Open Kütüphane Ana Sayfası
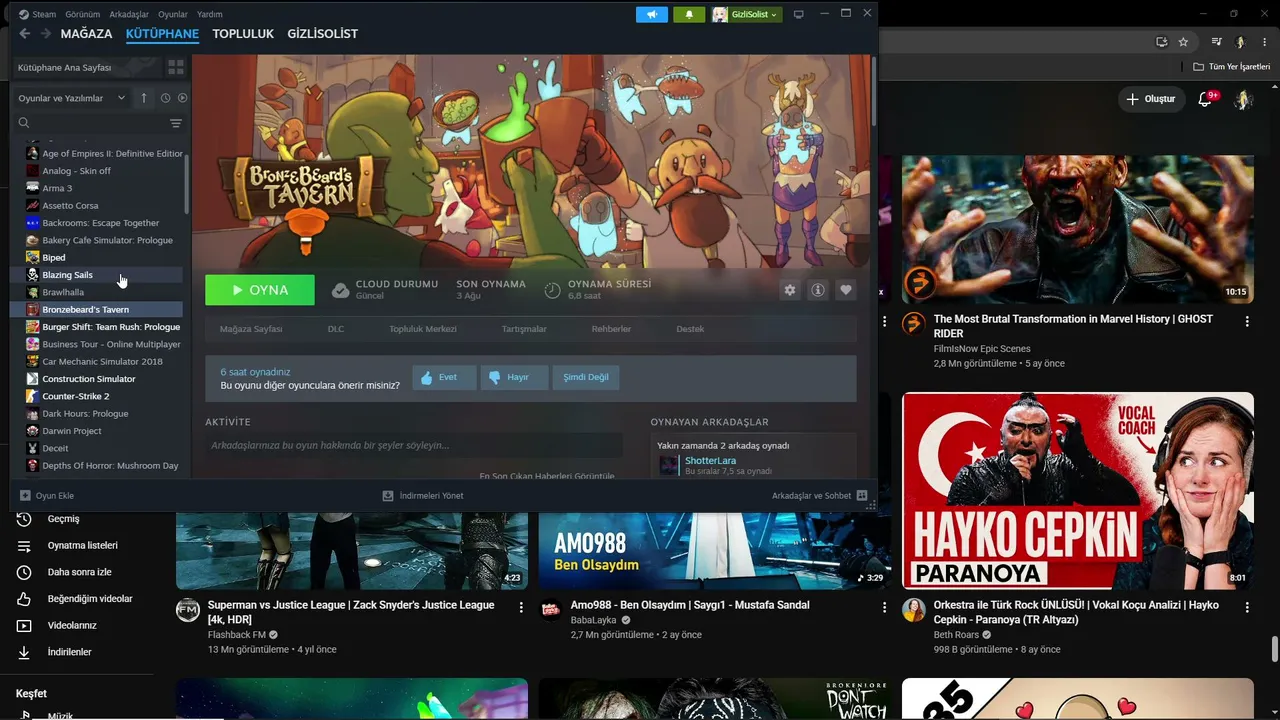This screenshot has width=1280, height=720. point(87,67)
